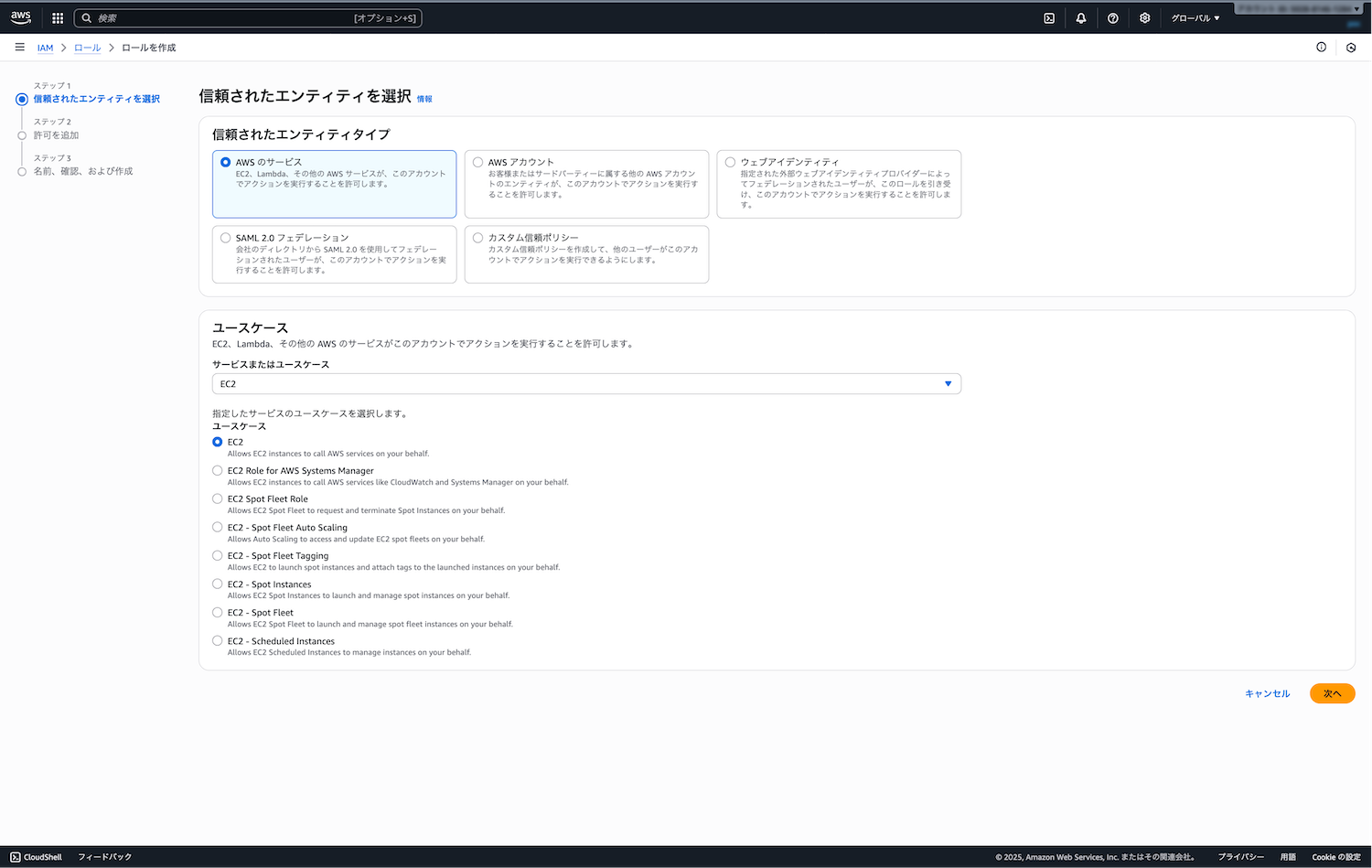Select the SAML 2.0 フェデレーション option
The width and height of the screenshot is (1372, 868).
coord(226,238)
